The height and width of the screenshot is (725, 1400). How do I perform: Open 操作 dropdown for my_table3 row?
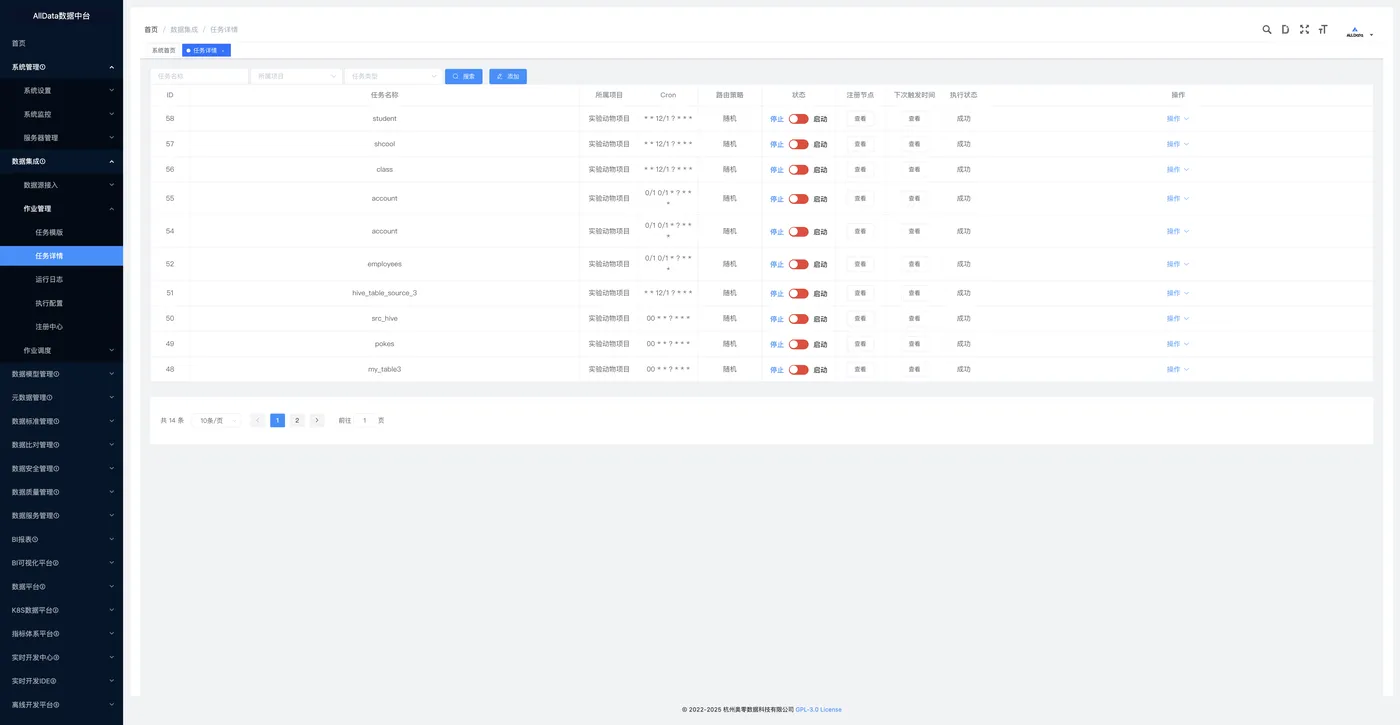[x=1177, y=370]
